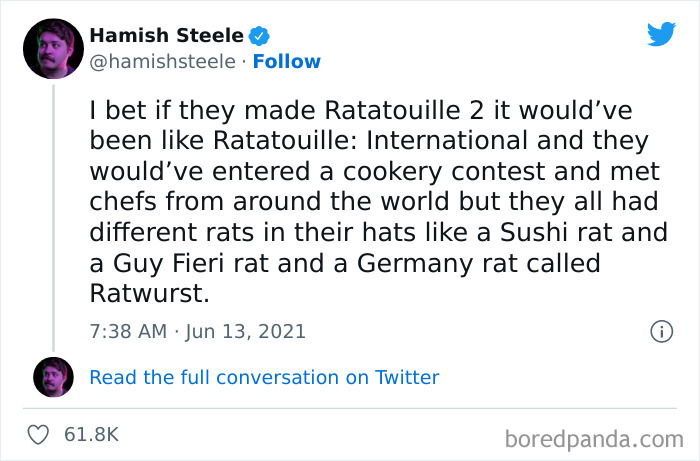Click the tweet info circle icon
This screenshot has height=461, width=700.
(x=660, y=332)
